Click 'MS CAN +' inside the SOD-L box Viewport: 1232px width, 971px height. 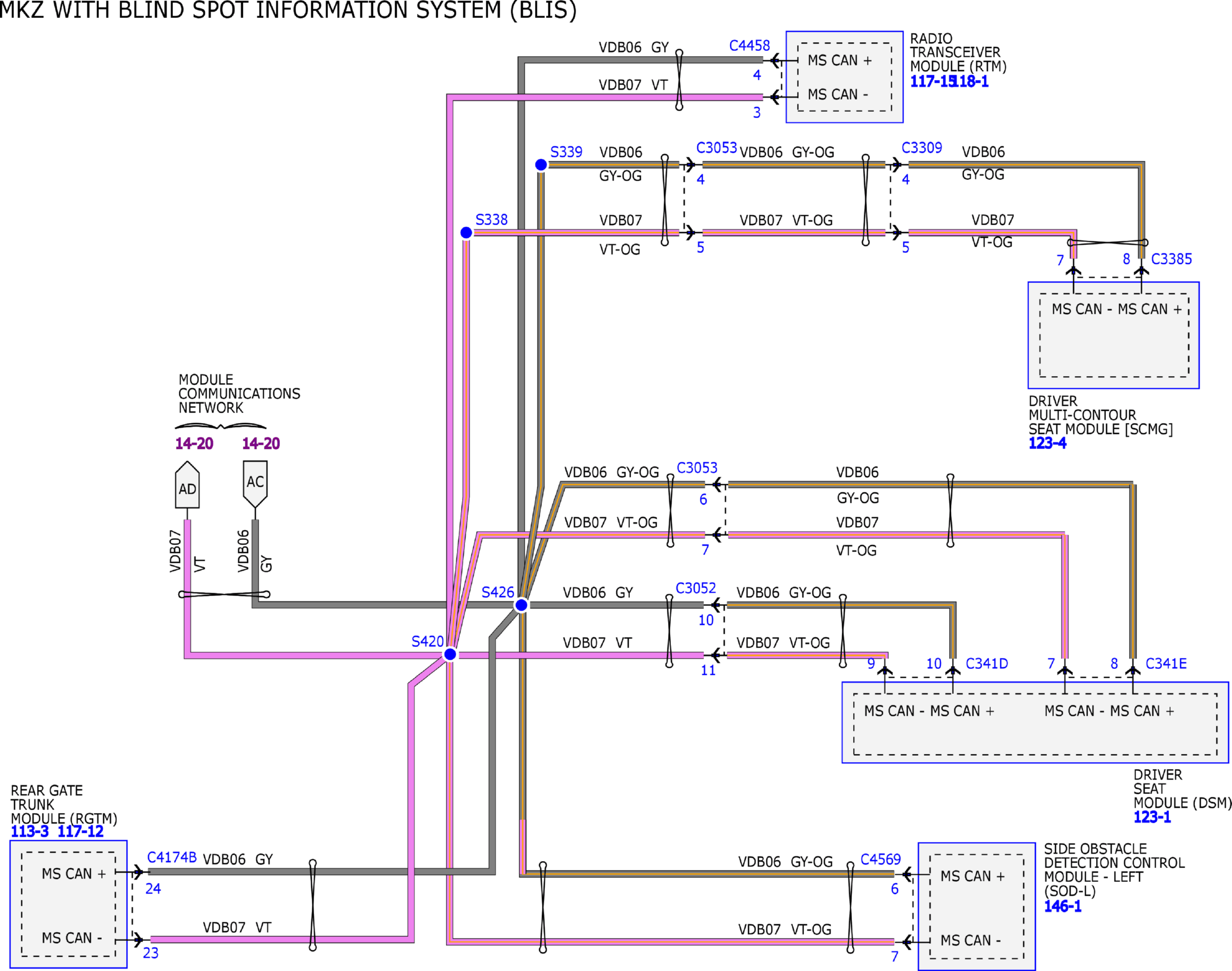point(972,877)
